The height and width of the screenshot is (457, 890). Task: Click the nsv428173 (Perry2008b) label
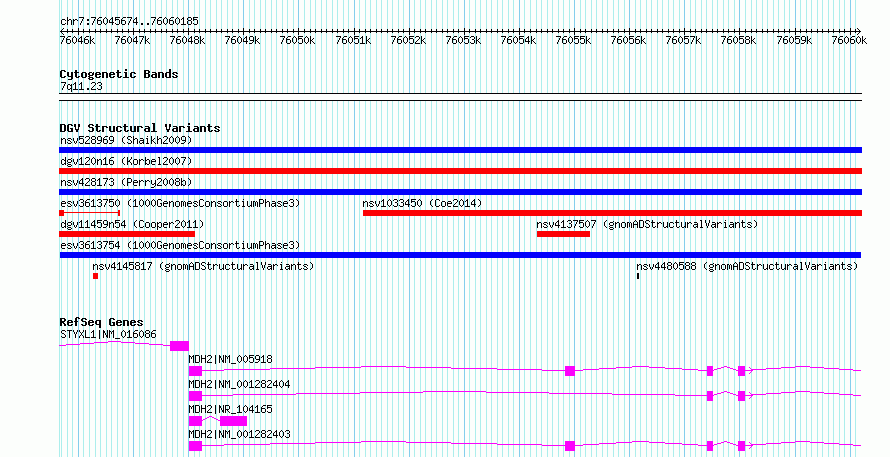[126, 182]
